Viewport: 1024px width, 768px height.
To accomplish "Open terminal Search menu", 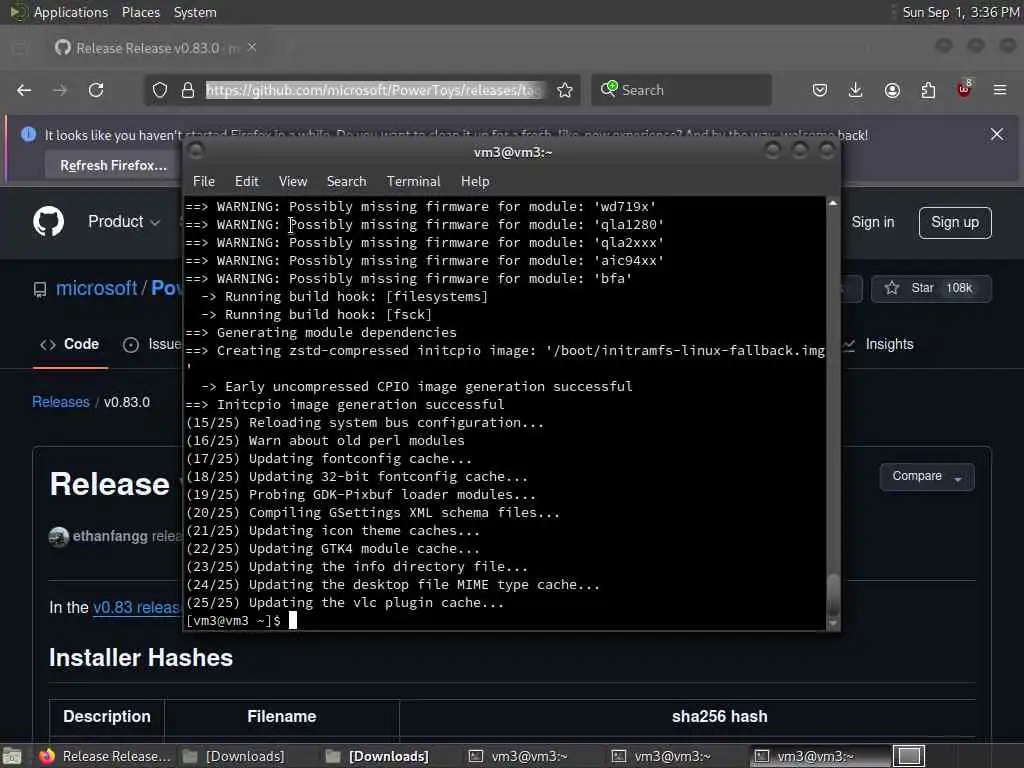I will click(x=346, y=182).
